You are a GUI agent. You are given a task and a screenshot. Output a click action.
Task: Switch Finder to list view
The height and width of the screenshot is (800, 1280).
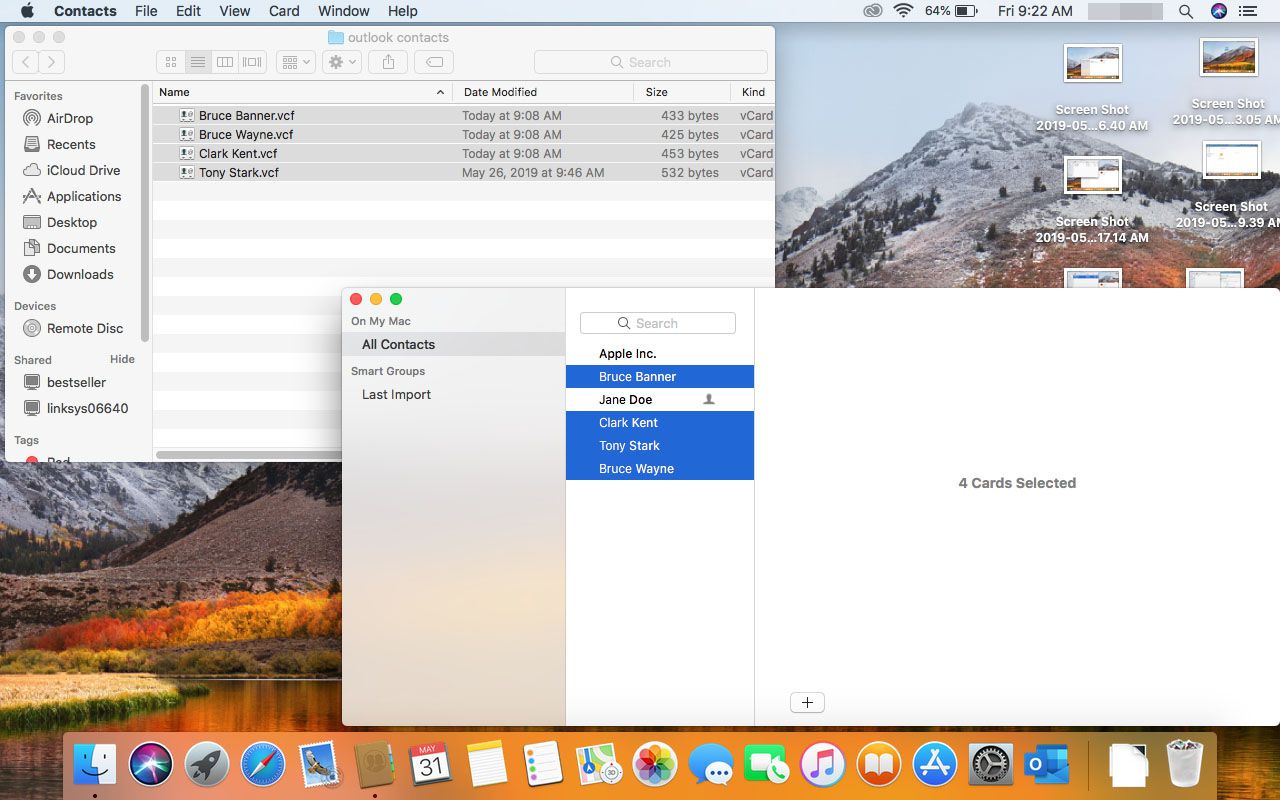pos(198,62)
